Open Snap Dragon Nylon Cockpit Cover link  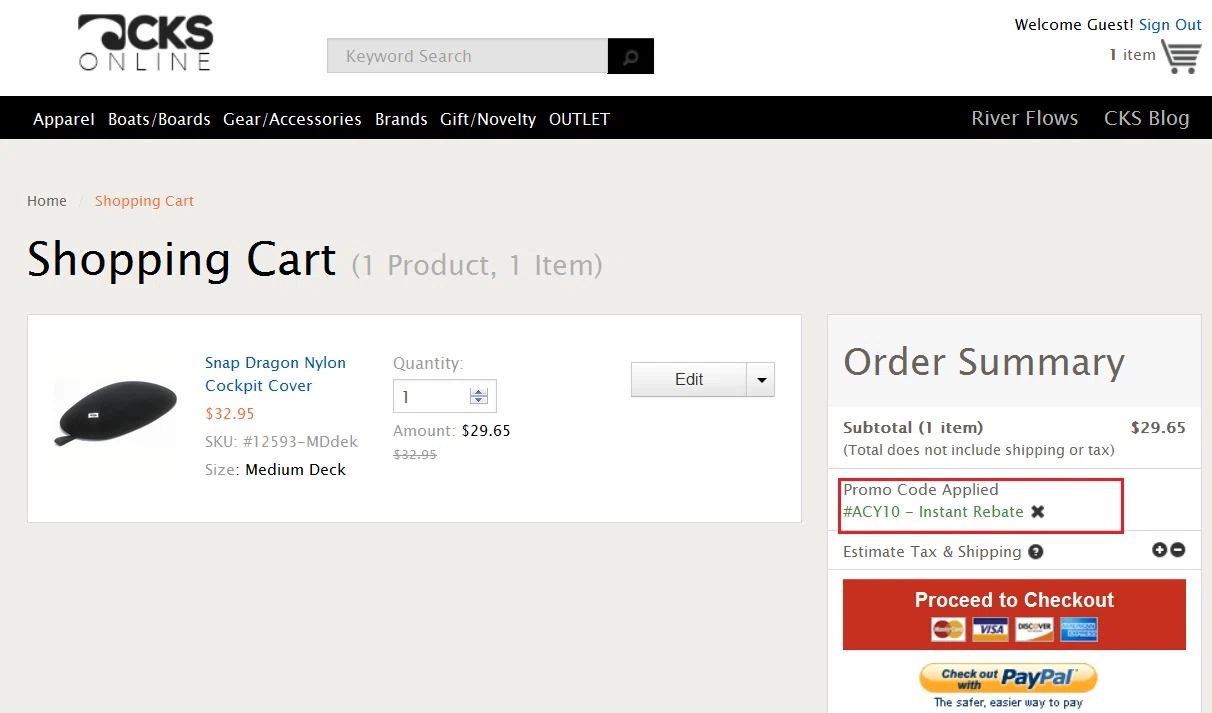(275, 374)
